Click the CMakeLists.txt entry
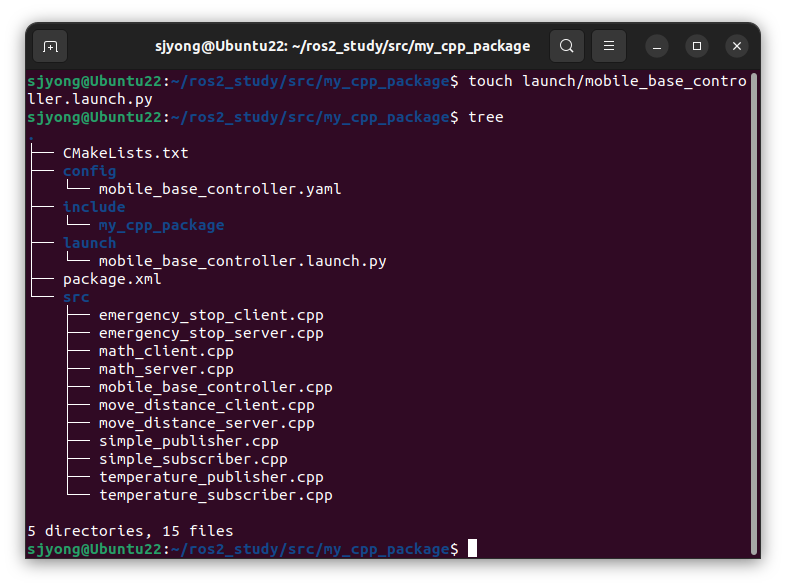This screenshot has height=587, width=786. tap(125, 153)
